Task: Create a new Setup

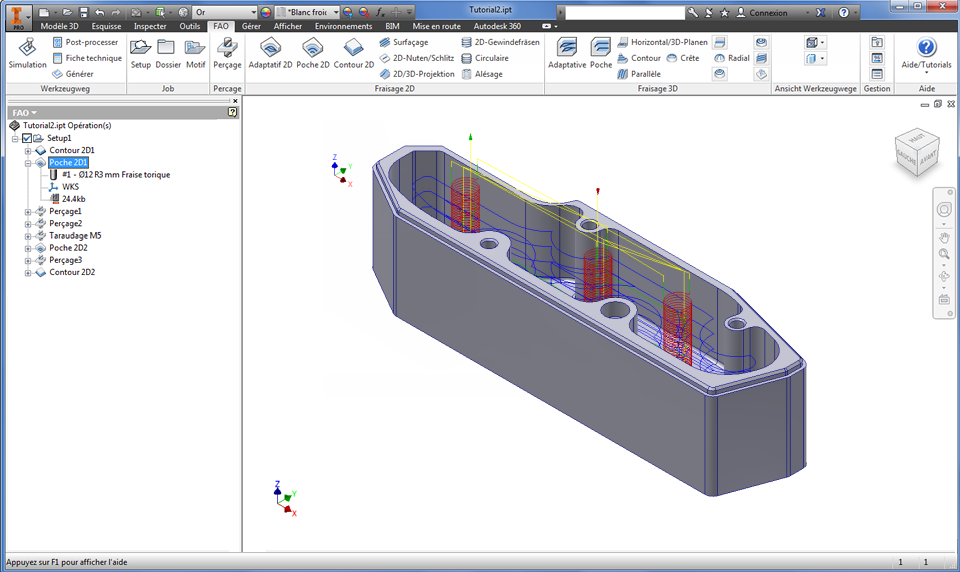Action: click(x=140, y=53)
